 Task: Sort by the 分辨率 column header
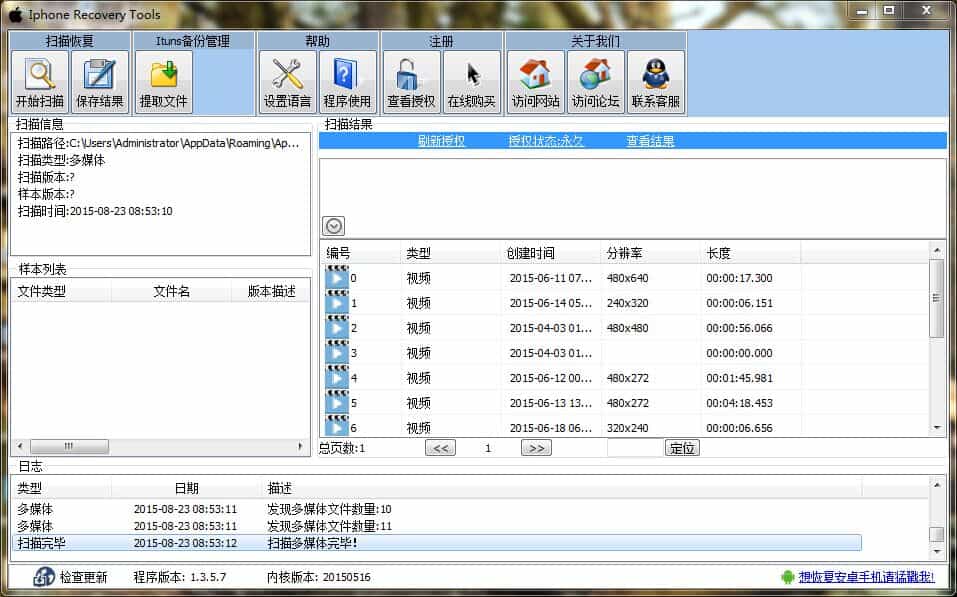tap(651, 253)
